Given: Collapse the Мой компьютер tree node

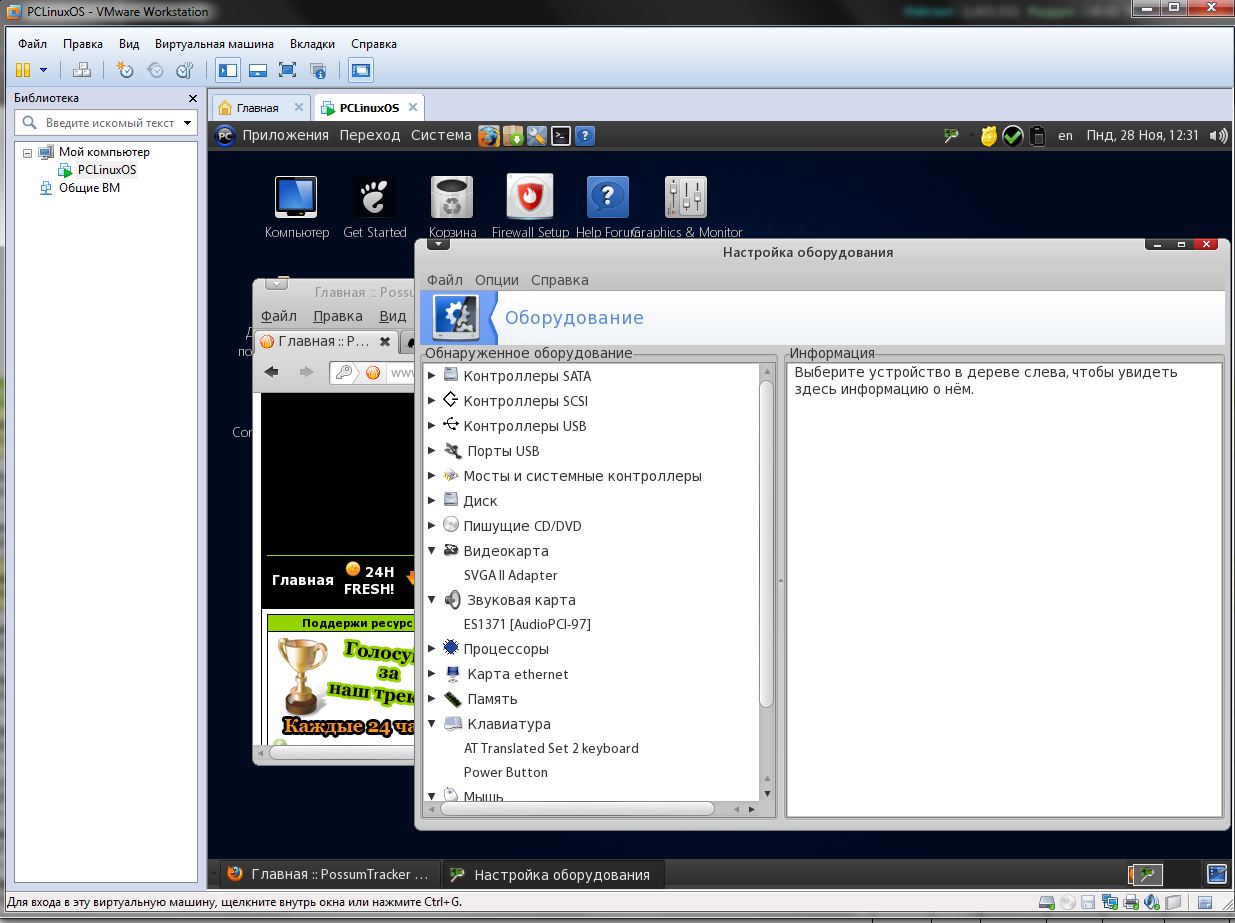Looking at the screenshot, I should tap(27, 152).
